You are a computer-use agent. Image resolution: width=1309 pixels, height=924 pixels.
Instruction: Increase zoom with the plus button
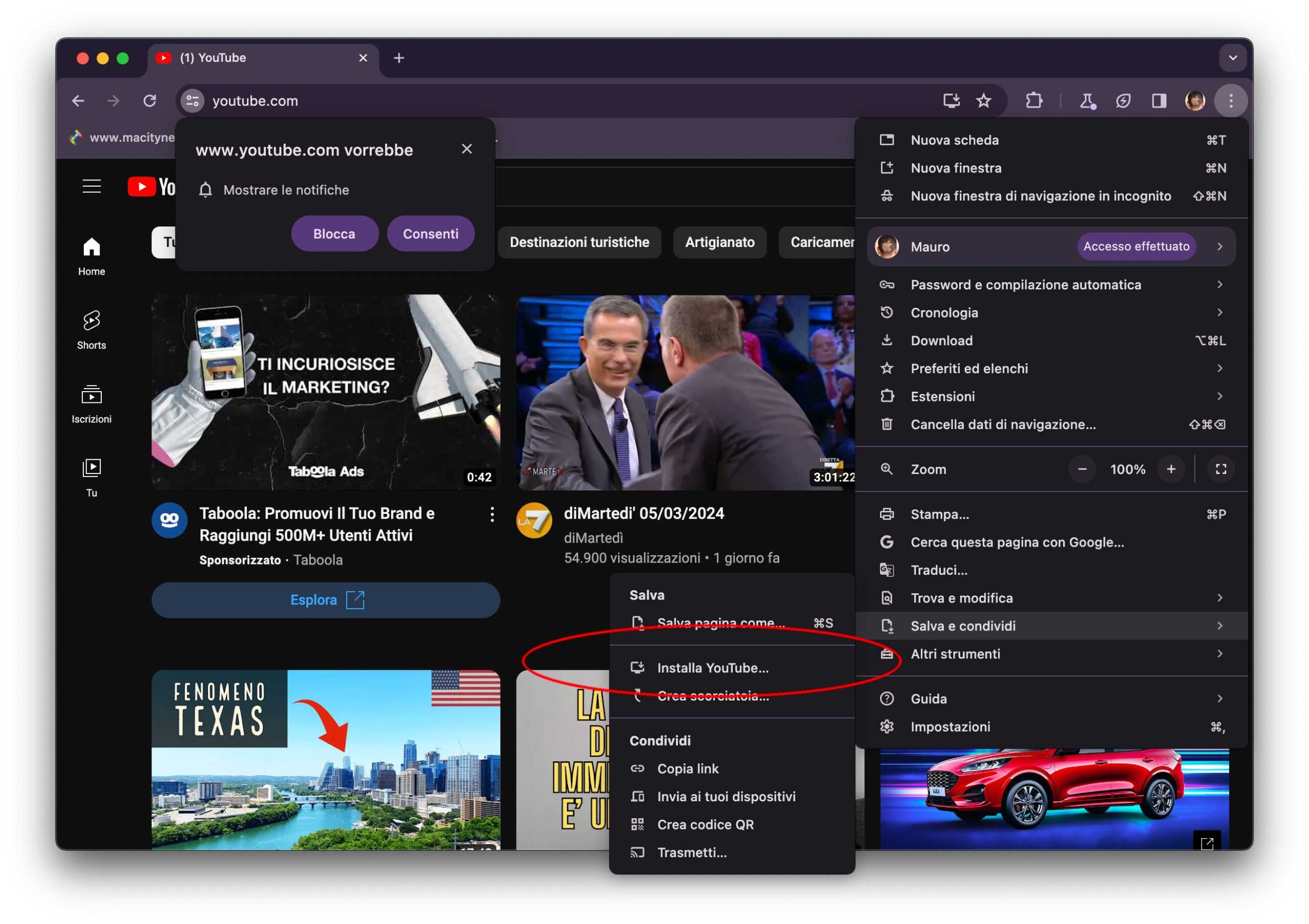(x=1170, y=469)
